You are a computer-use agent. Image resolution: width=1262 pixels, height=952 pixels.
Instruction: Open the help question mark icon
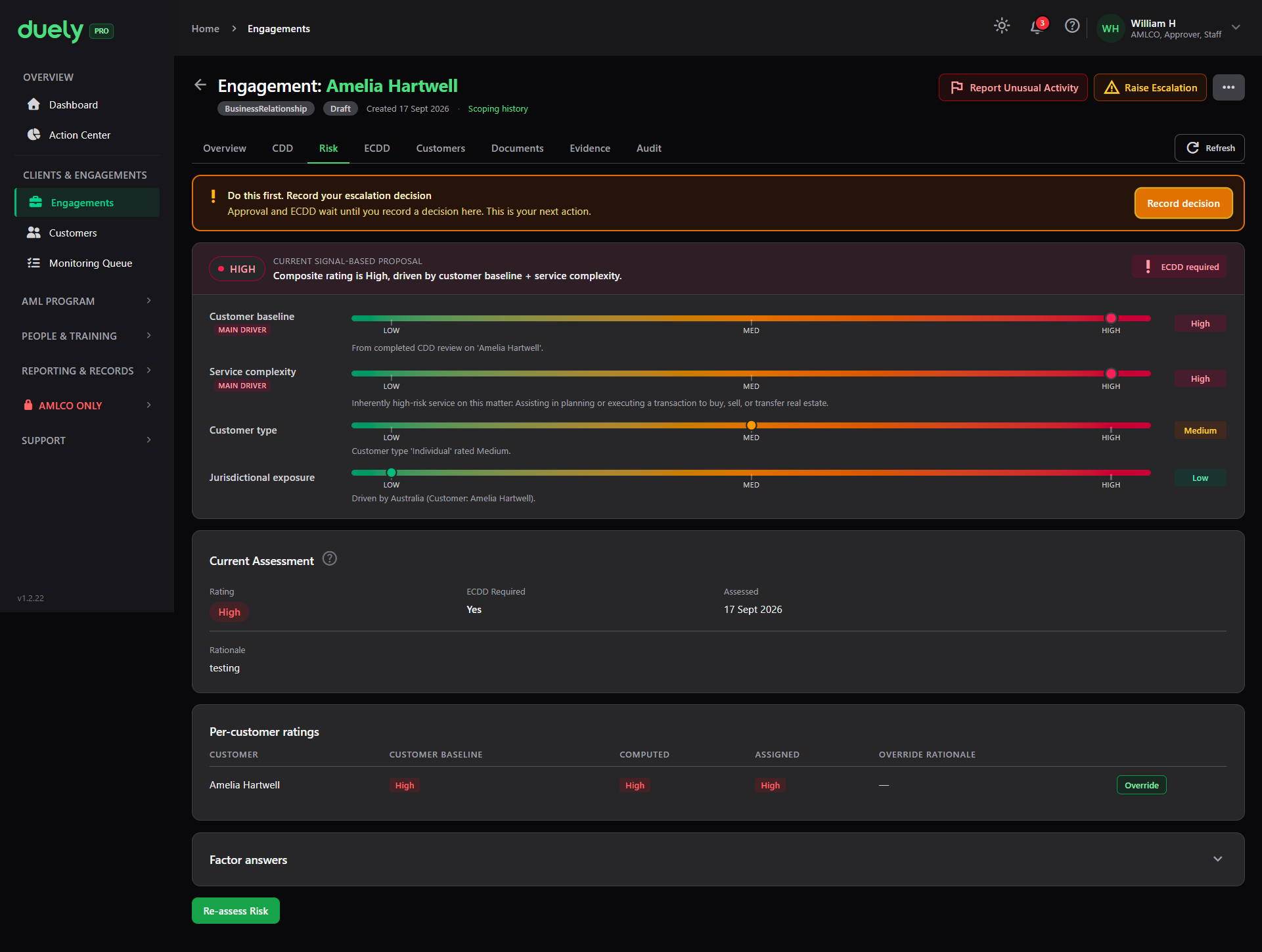tap(1072, 26)
